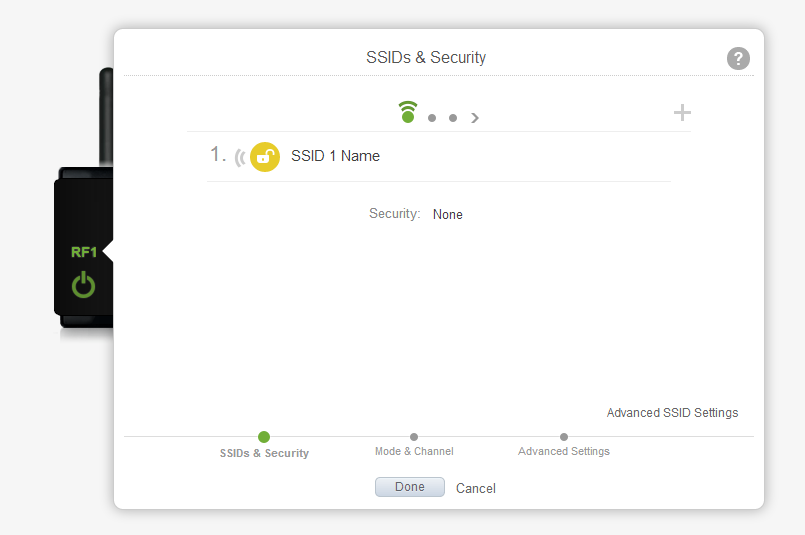The image size is (805, 535).
Task: Click the plus icon to add SSID
Action: [x=682, y=112]
